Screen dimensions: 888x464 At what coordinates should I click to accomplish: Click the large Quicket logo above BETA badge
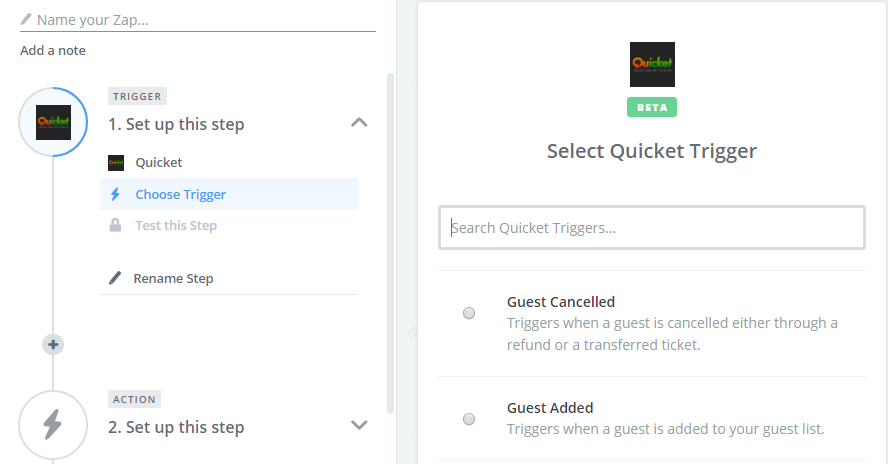pyautogui.click(x=652, y=65)
